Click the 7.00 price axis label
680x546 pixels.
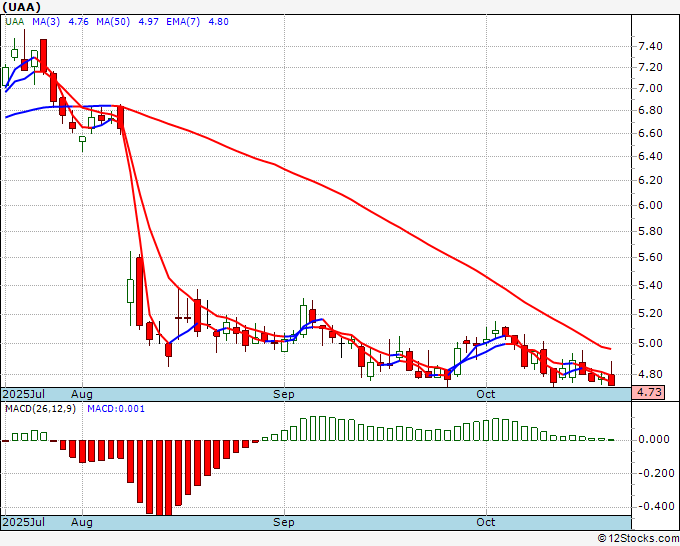pyautogui.click(x=650, y=88)
